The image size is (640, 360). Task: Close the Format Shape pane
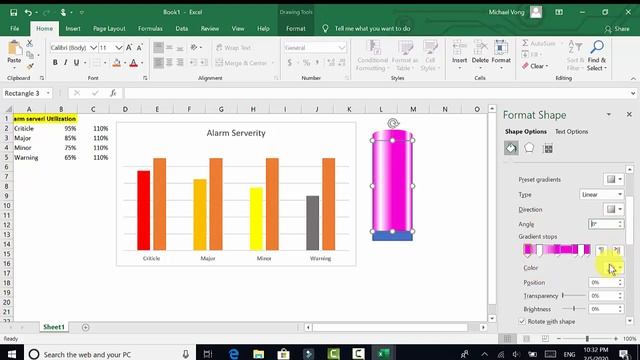pyautogui.click(x=629, y=115)
